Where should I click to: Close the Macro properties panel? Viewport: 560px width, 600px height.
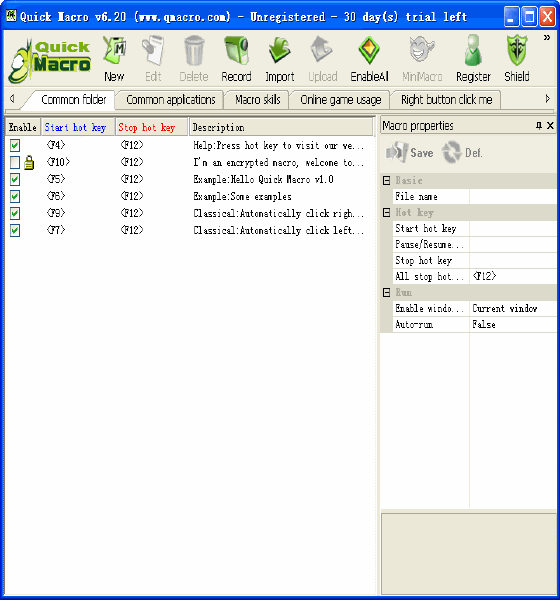(550, 126)
